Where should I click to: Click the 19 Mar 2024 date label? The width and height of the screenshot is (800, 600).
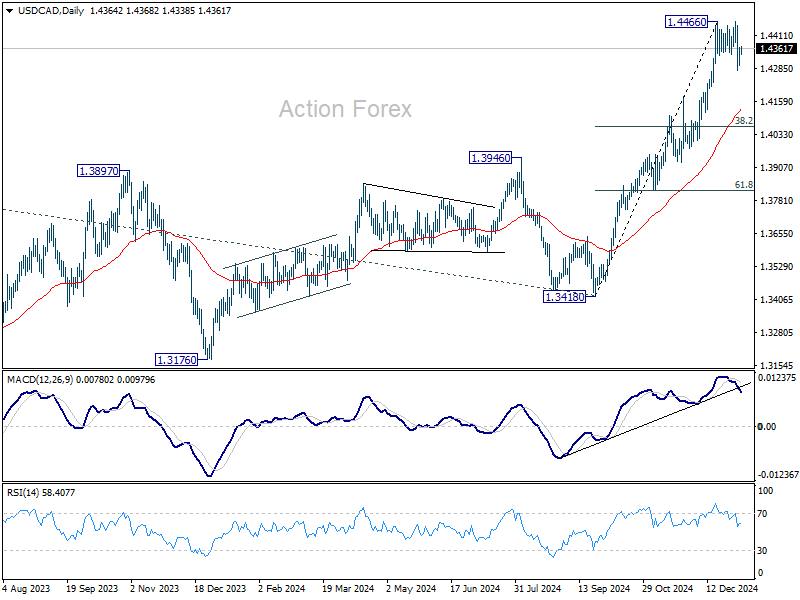348,589
